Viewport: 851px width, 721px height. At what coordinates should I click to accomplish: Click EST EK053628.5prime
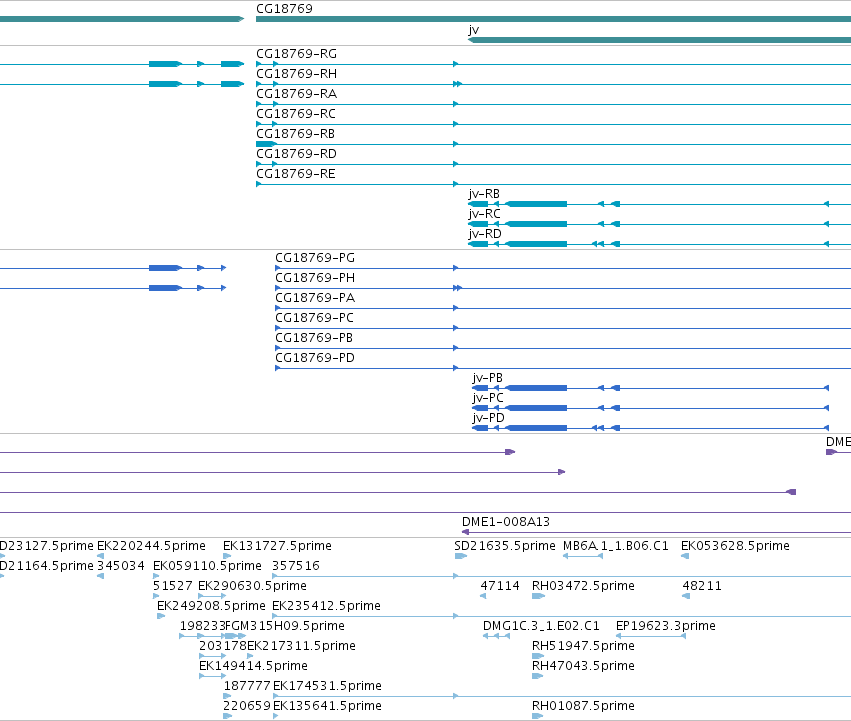pos(735,546)
